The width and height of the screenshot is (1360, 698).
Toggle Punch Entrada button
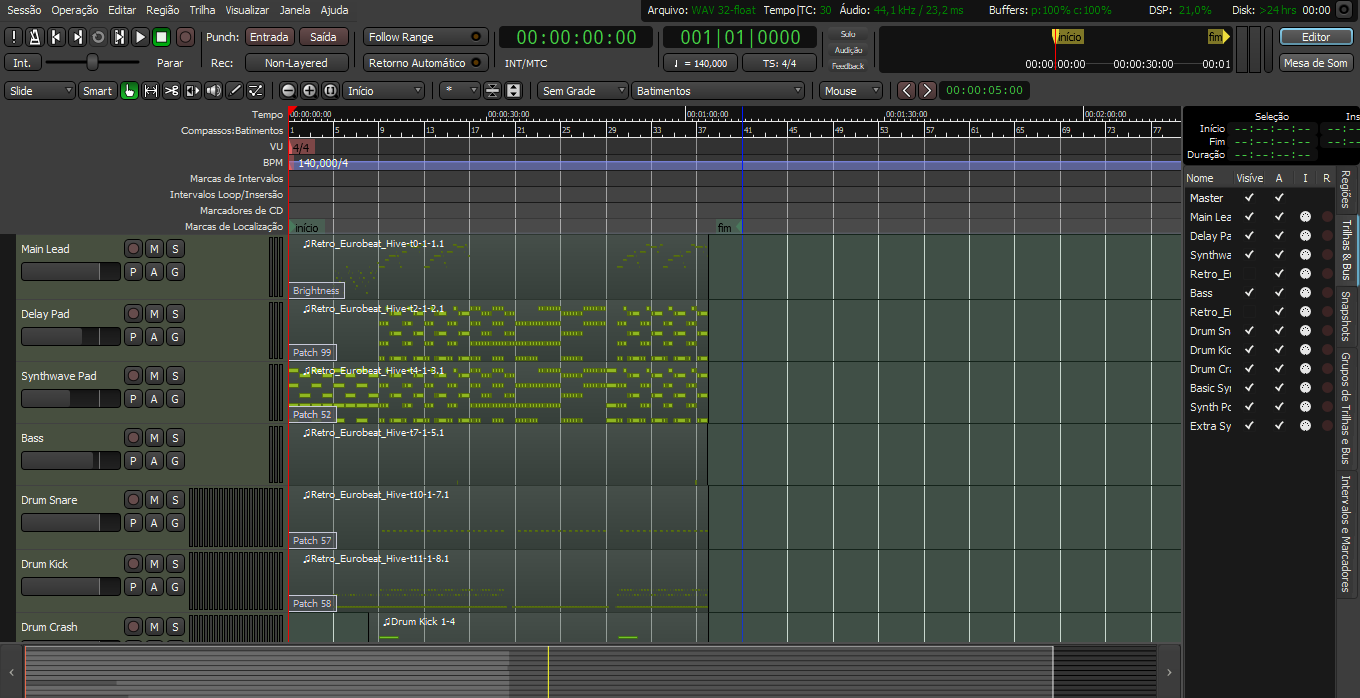click(269, 37)
